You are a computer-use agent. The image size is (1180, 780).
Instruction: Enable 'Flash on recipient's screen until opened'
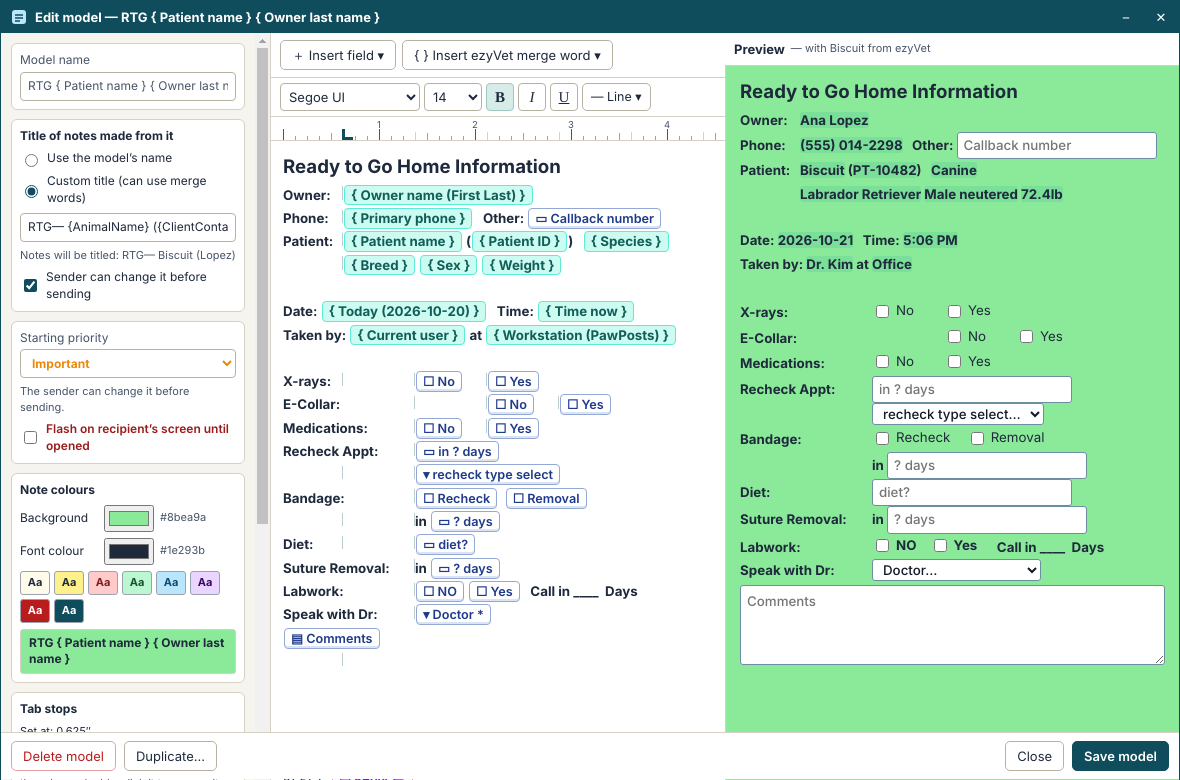[x=31, y=437]
